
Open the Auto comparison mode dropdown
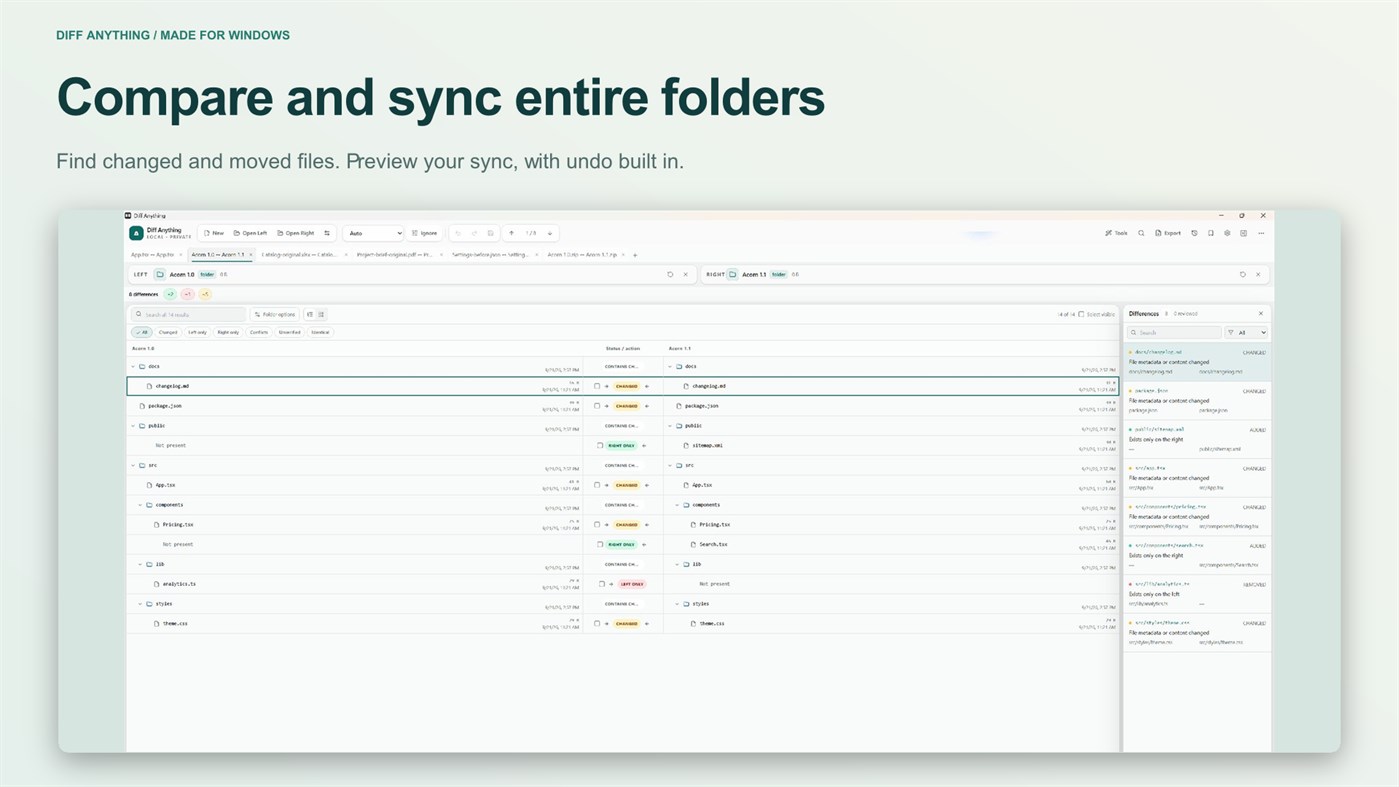374,233
